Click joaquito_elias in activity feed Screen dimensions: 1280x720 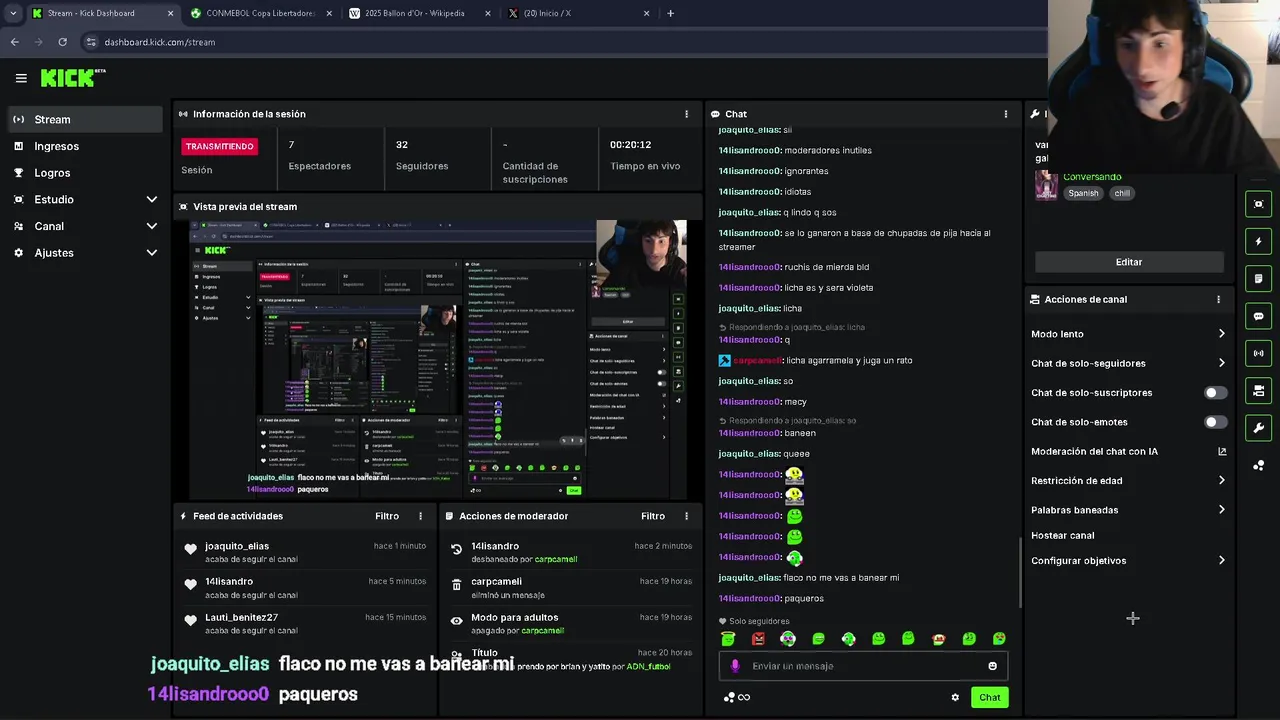(x=237, y=546)
